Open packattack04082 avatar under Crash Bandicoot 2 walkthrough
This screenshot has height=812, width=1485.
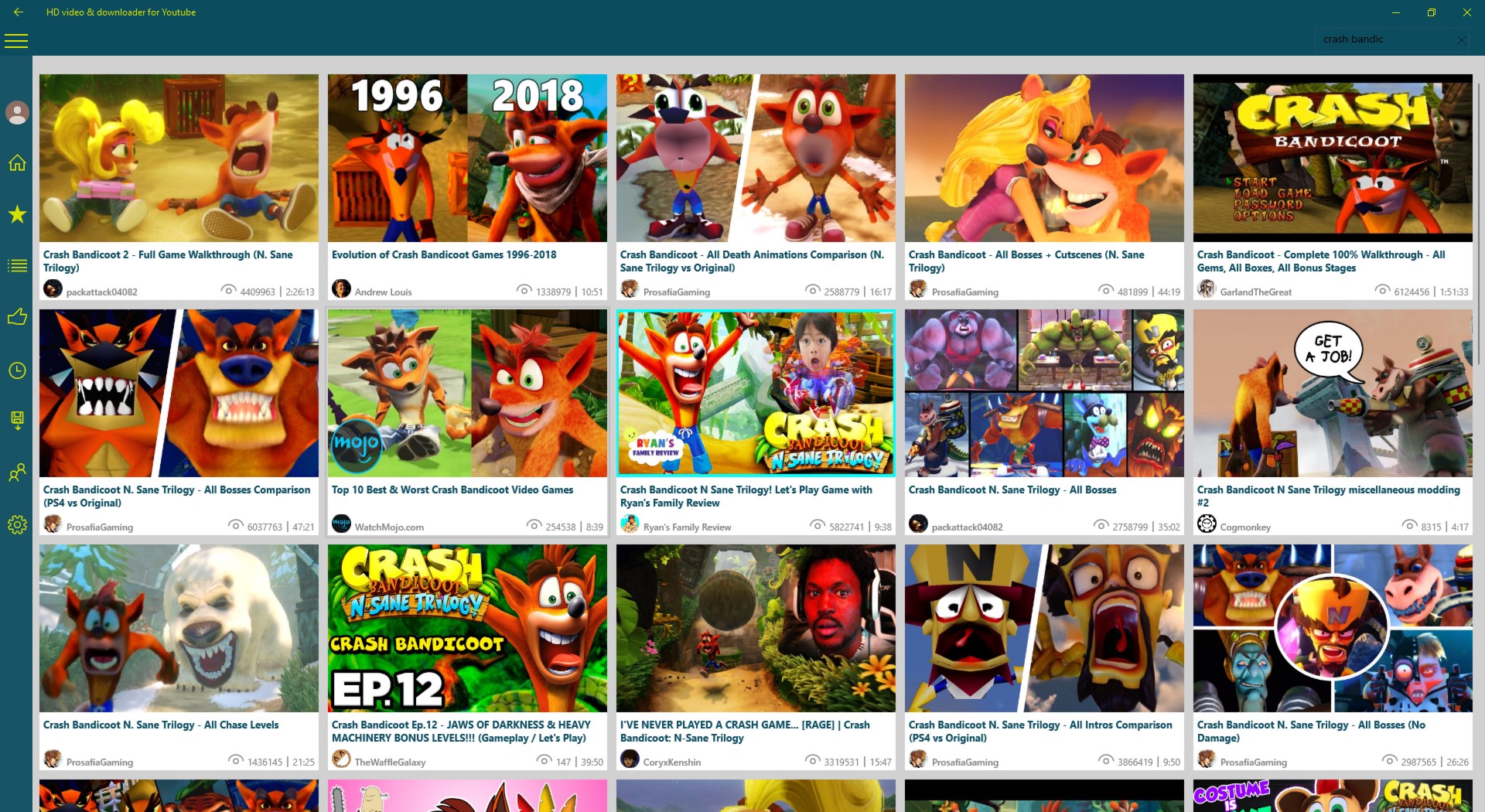tap(53, 289)
